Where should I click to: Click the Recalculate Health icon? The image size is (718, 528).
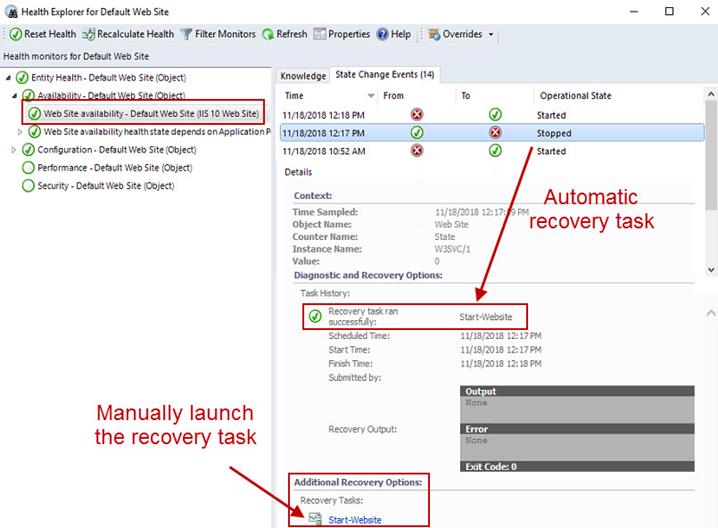89,34
